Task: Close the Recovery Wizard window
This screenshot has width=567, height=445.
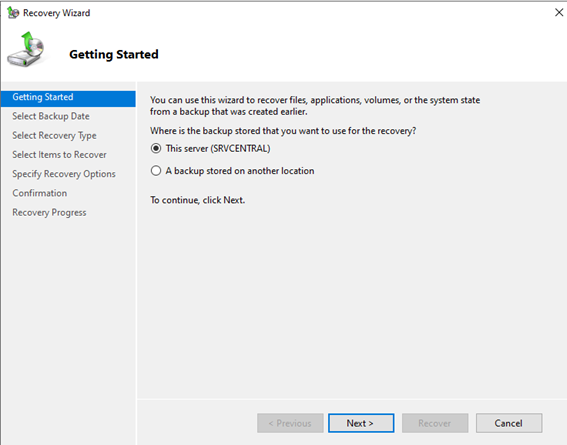Action: pos(559,13)
